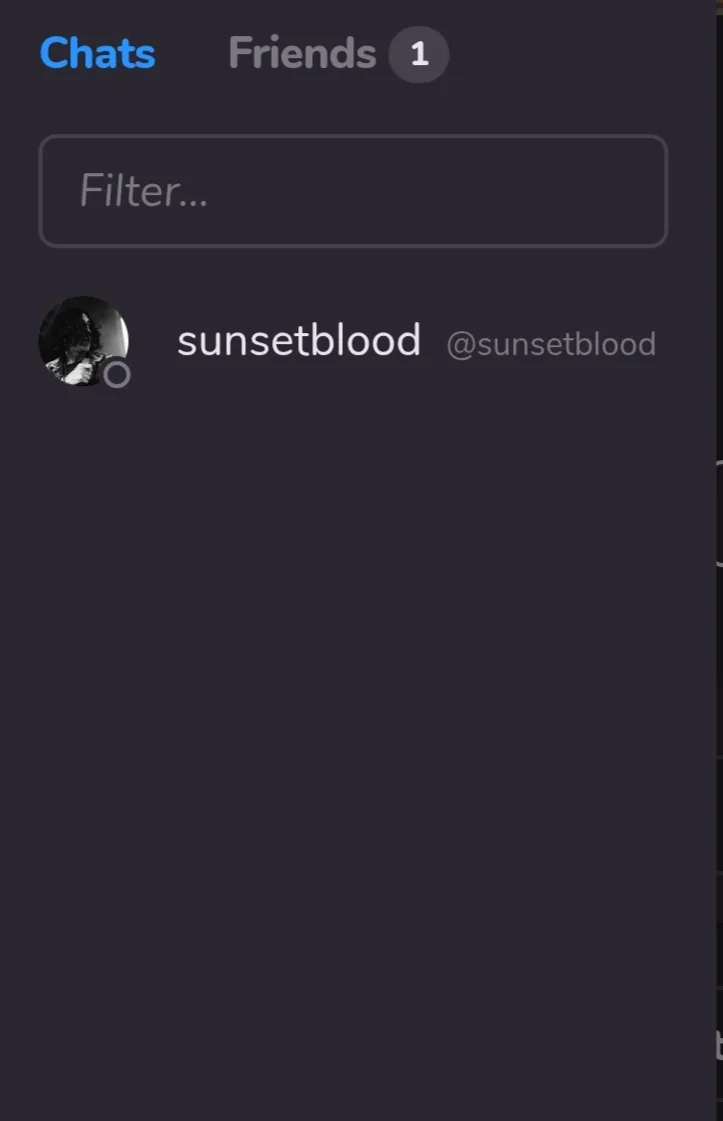
Task: Click sunsetblood's profile avatar
Action: 82,339
